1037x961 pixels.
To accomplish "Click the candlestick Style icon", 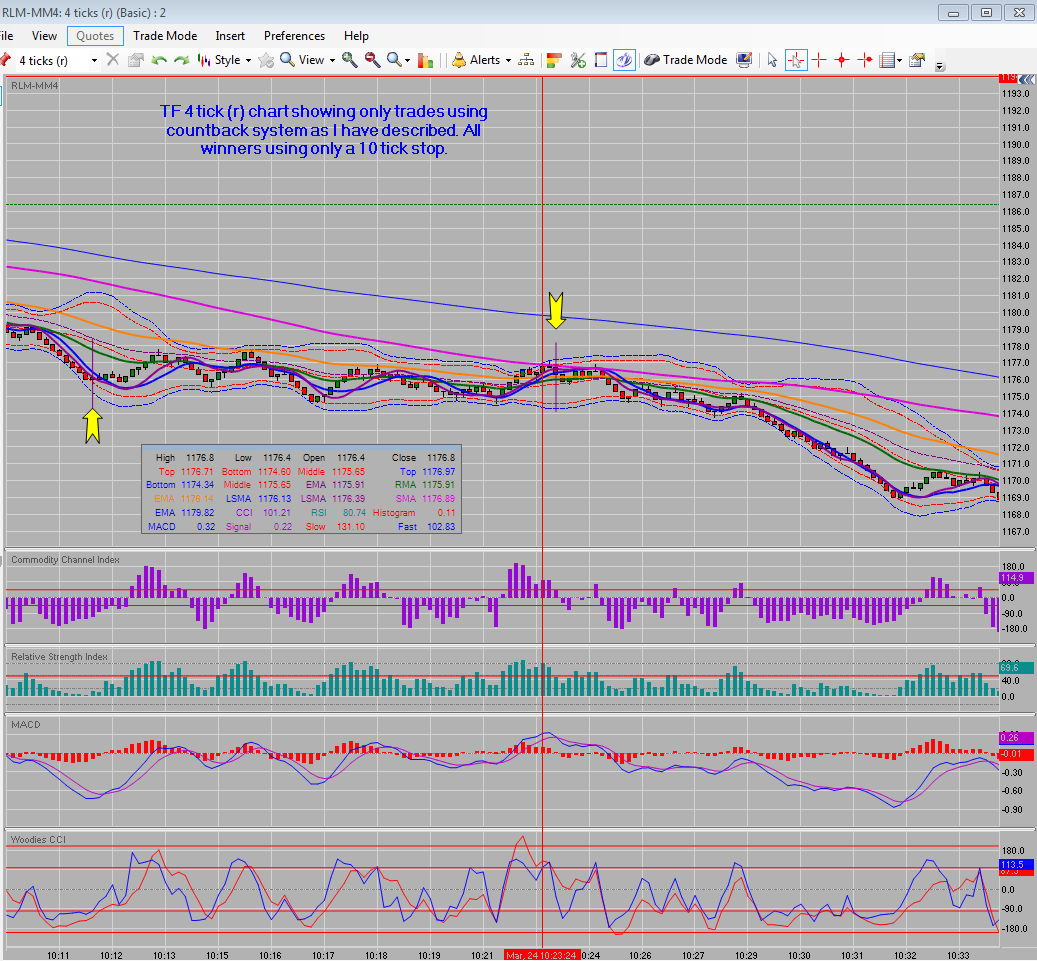I will tap(204, 60).
